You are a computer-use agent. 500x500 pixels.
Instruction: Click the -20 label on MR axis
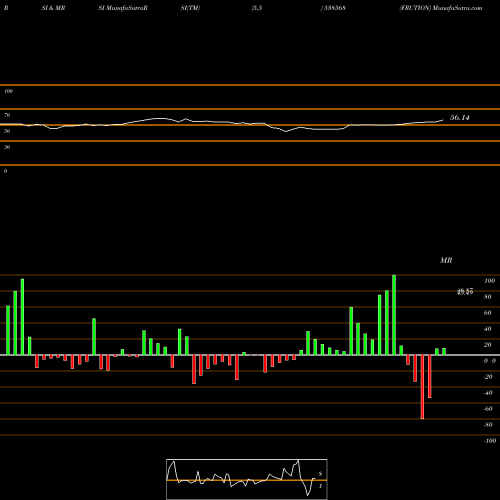tap(488, 377)
